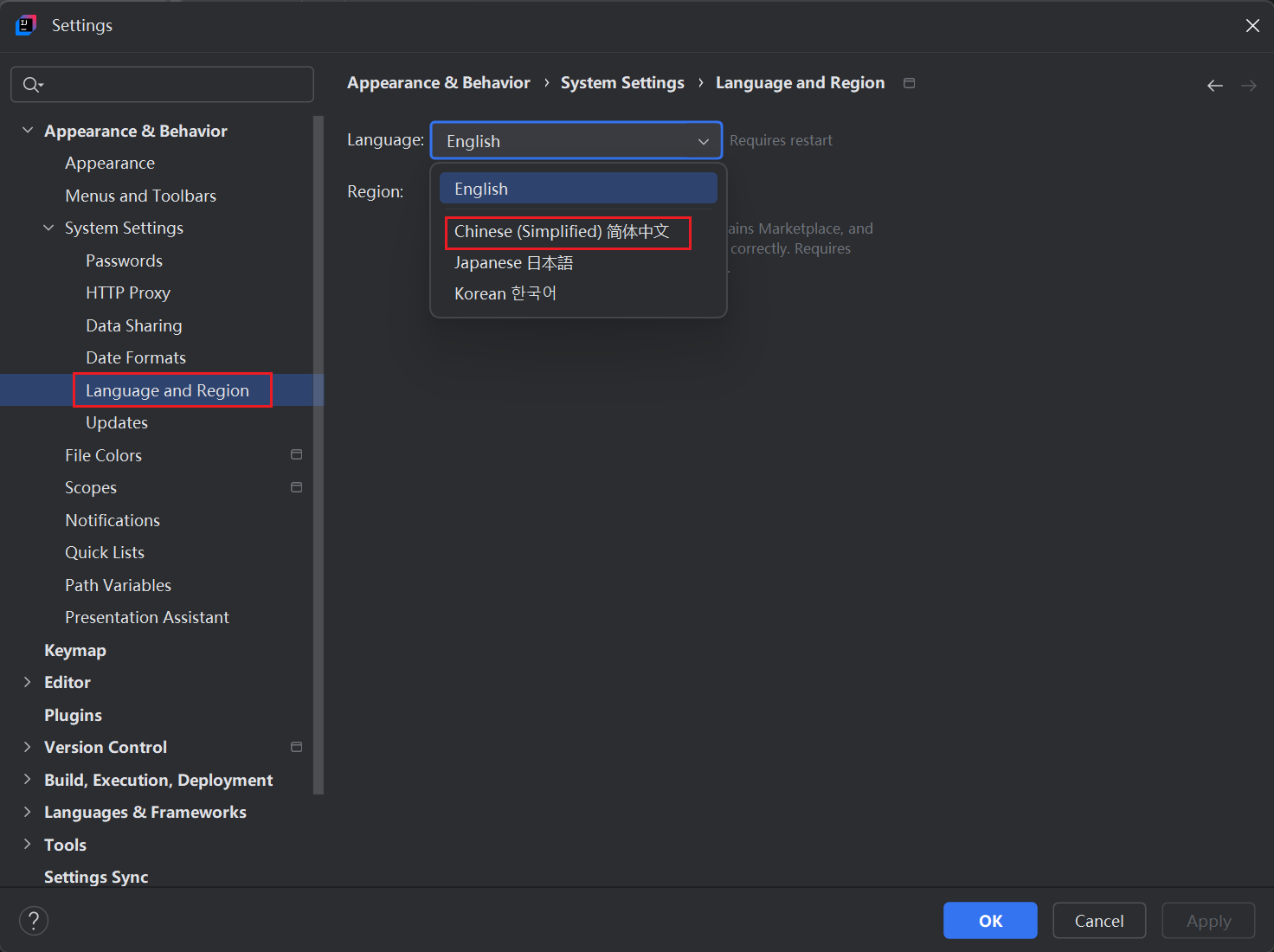The height and width of the screenshot is (952, 1274).
Task: Choose Japanese from the language list
Action: 578,262
